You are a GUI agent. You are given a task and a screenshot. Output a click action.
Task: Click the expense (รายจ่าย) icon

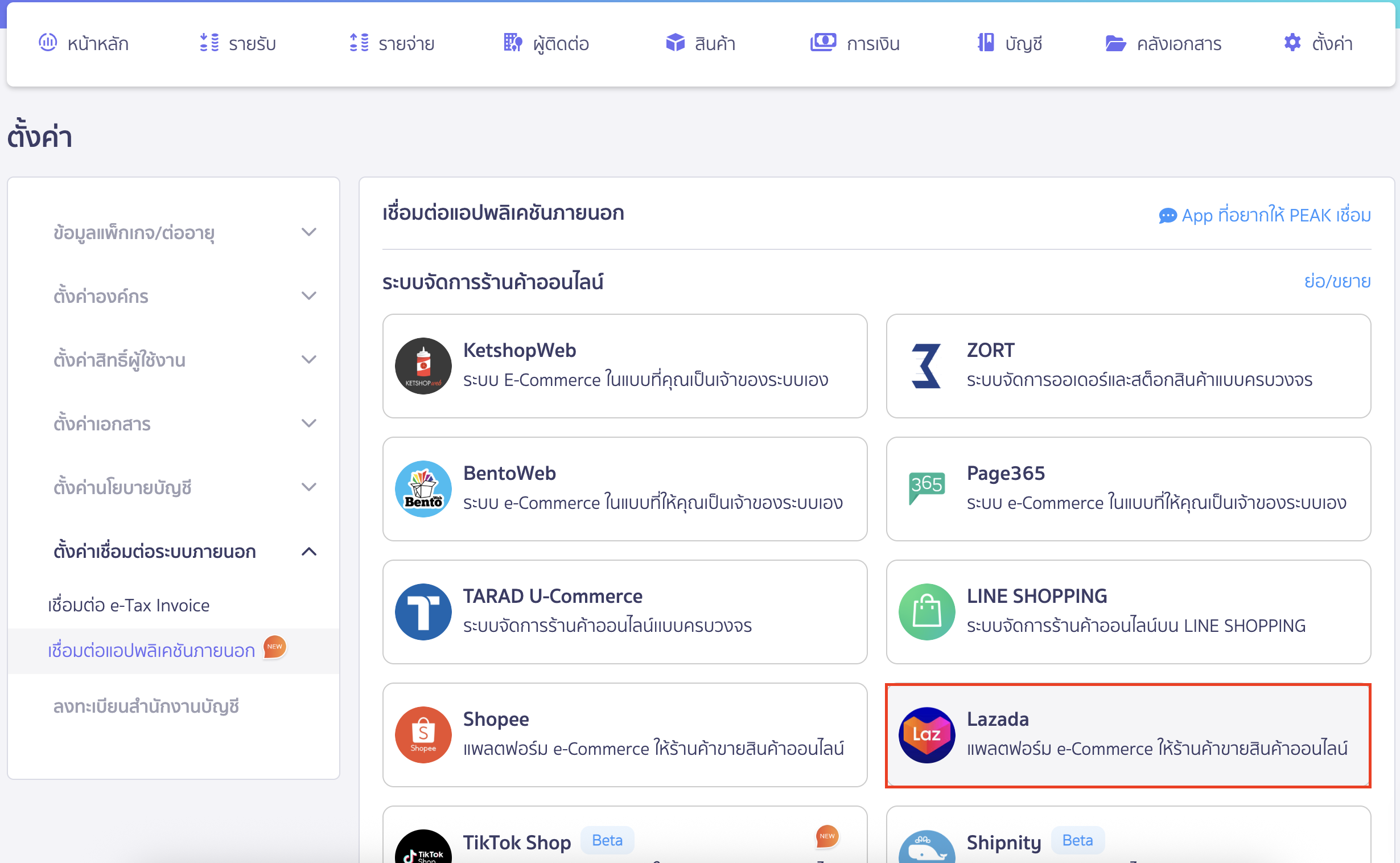click(x=359, y=42)
